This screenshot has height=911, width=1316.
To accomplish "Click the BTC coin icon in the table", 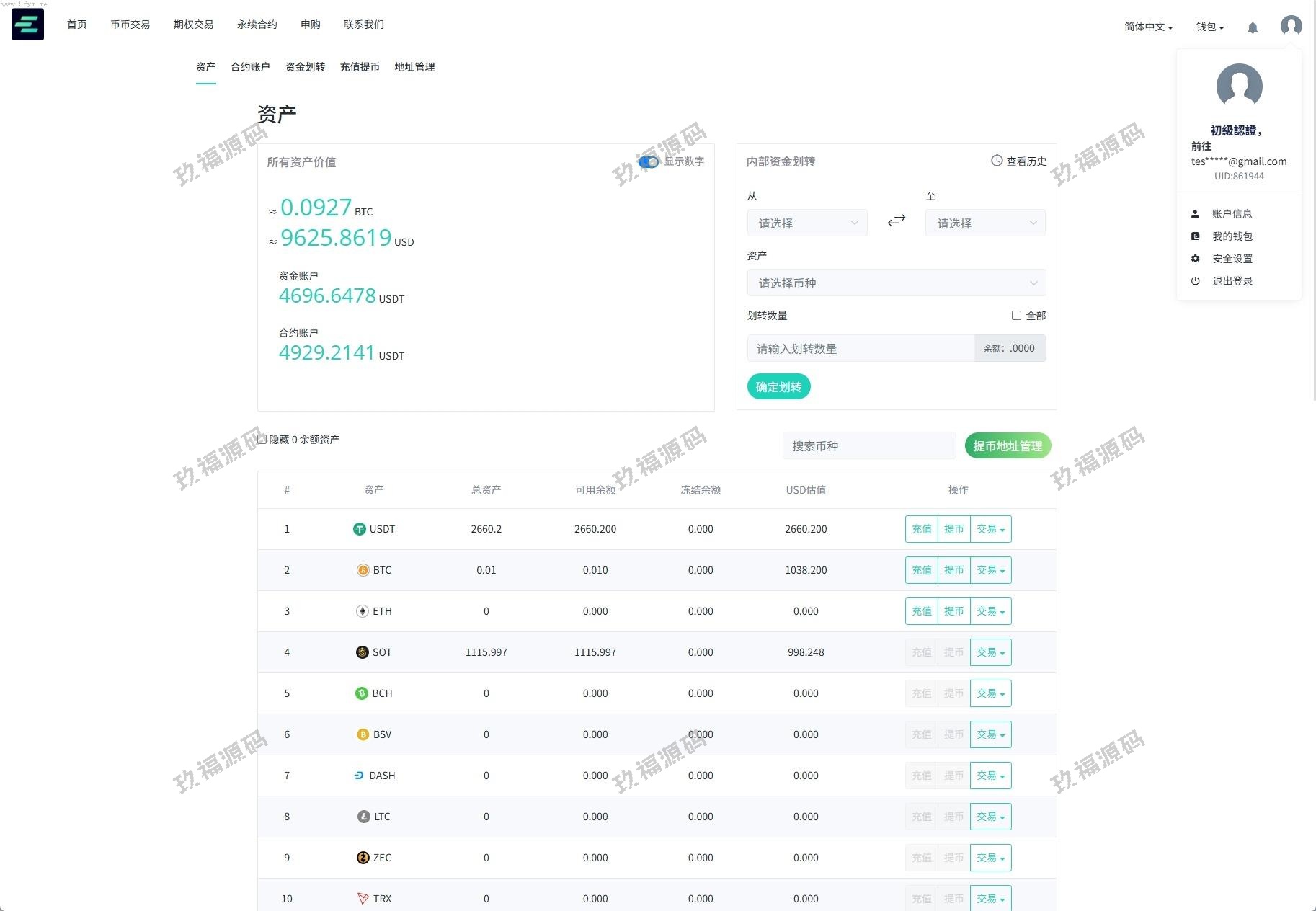I will click(x=363, y=570).
